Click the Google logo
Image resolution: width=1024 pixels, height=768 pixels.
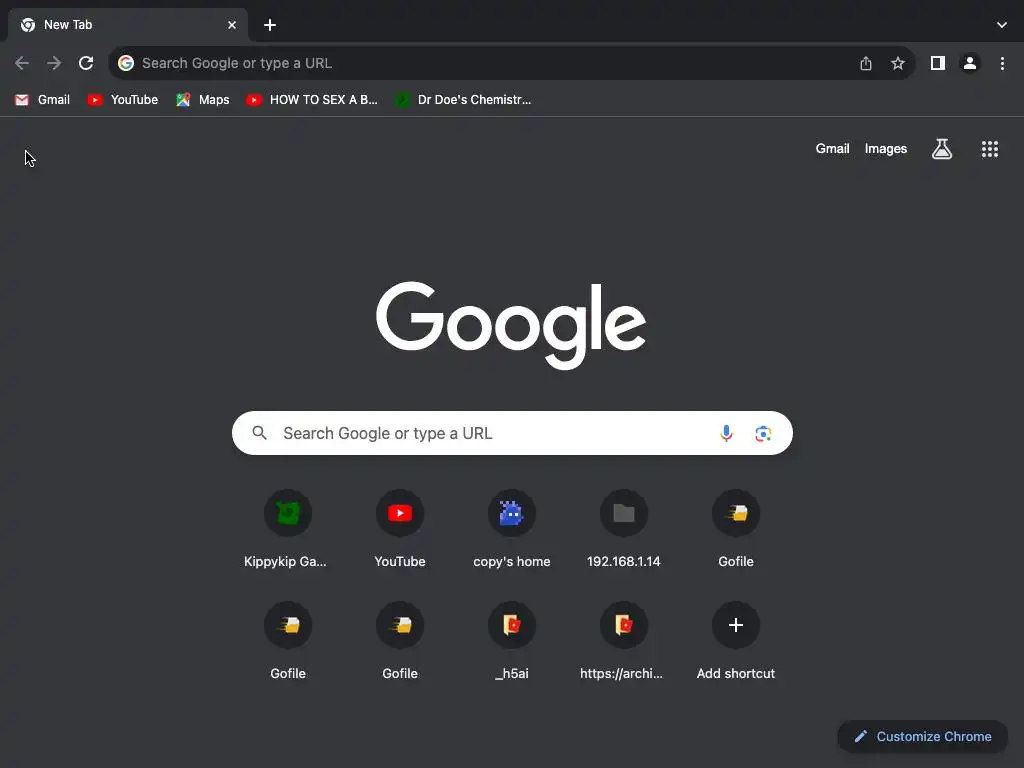point(511,325)
